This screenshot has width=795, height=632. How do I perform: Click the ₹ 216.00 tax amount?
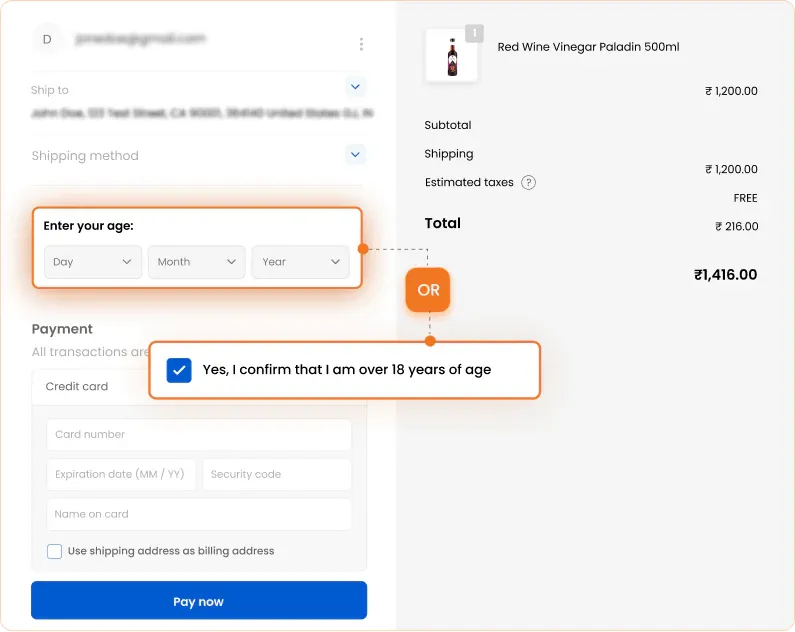click(x=737, y=227)
